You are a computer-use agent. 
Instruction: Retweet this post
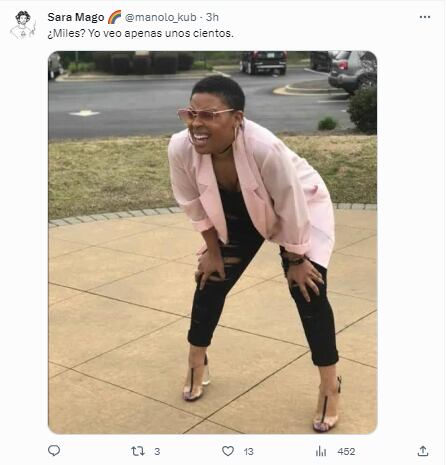[x=138, y=451]
